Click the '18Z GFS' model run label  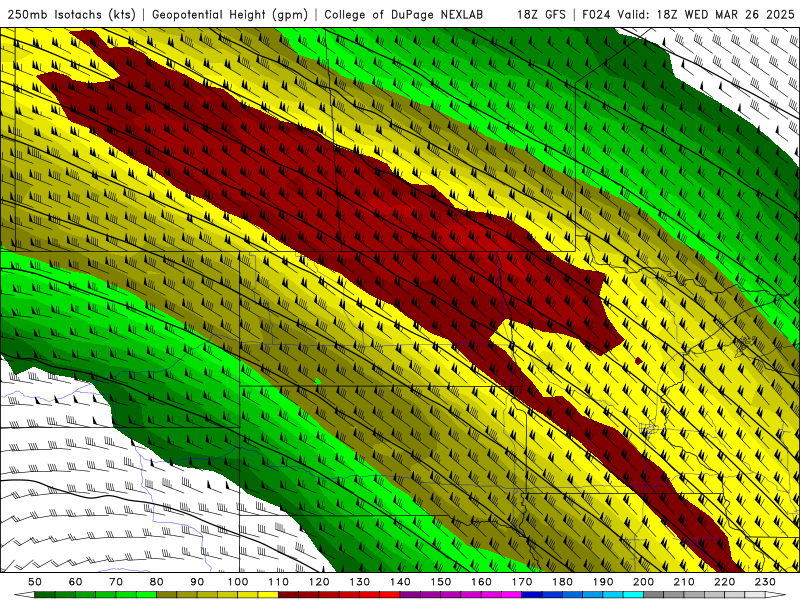(x=541, y=15)
